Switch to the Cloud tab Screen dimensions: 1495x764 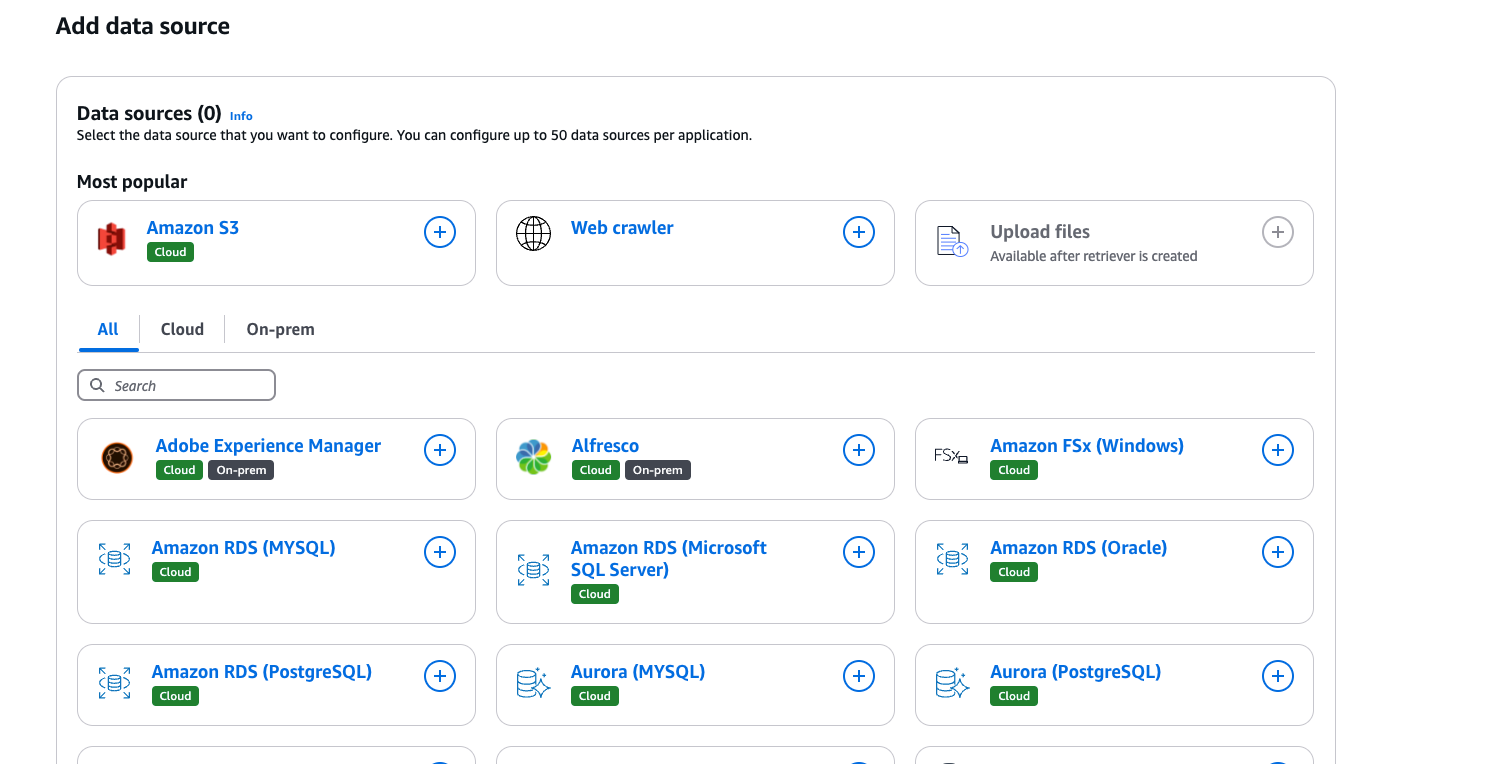182,329
